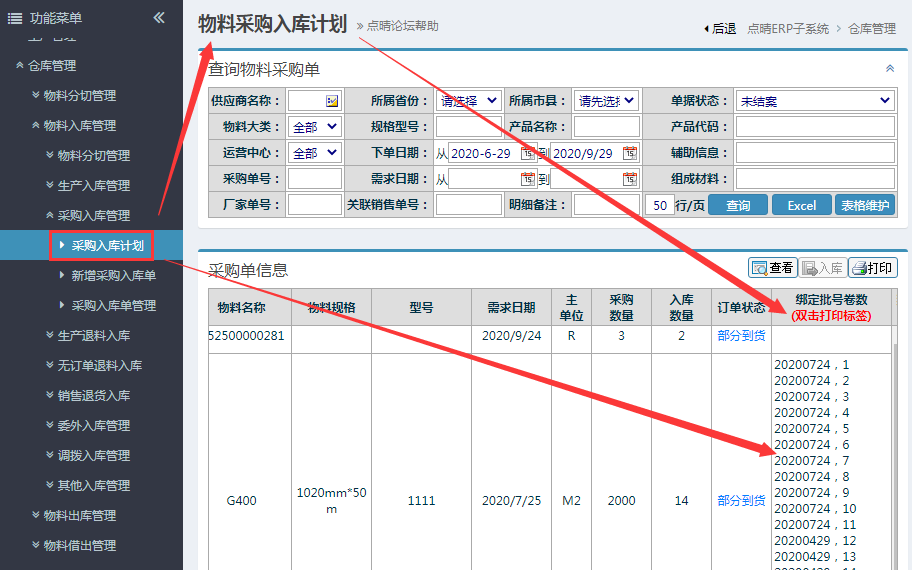Open calendar for demand end date

click(x=629, y=179)
